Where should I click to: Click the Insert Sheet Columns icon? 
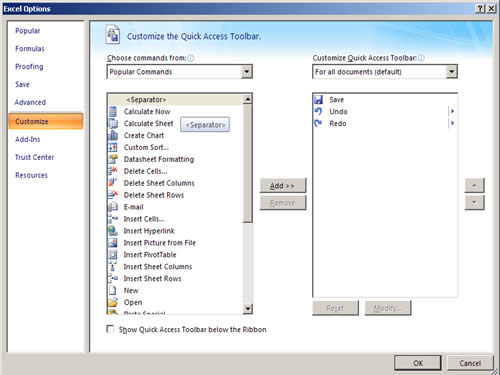[113, 267]
